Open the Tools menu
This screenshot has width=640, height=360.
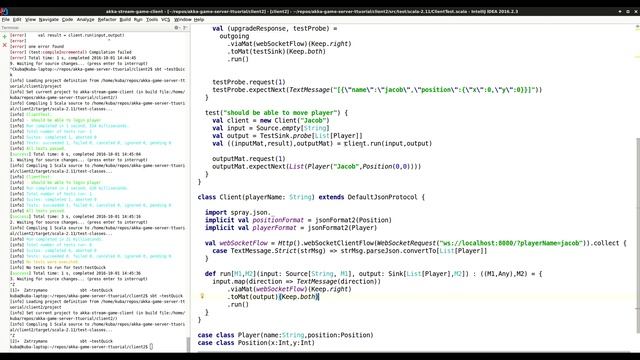pyautogui.click(x=152, y=20)
